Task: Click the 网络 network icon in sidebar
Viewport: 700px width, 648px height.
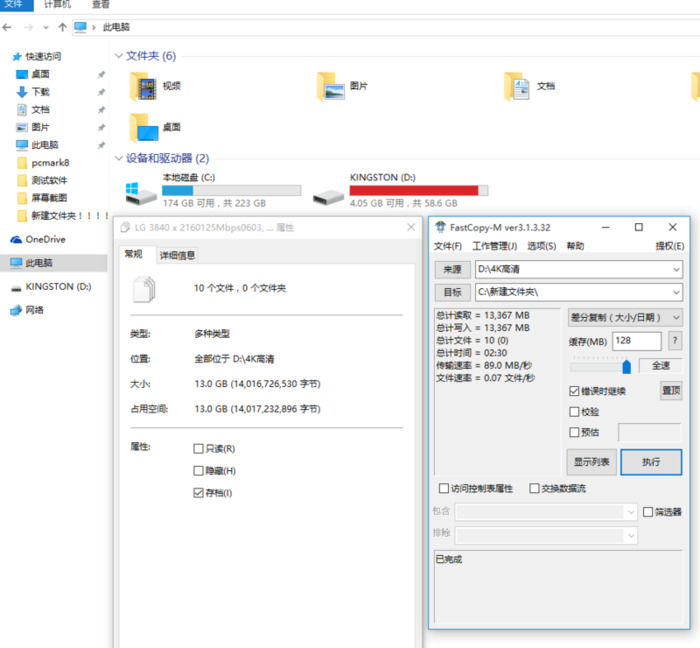Action: pos(17,310)
